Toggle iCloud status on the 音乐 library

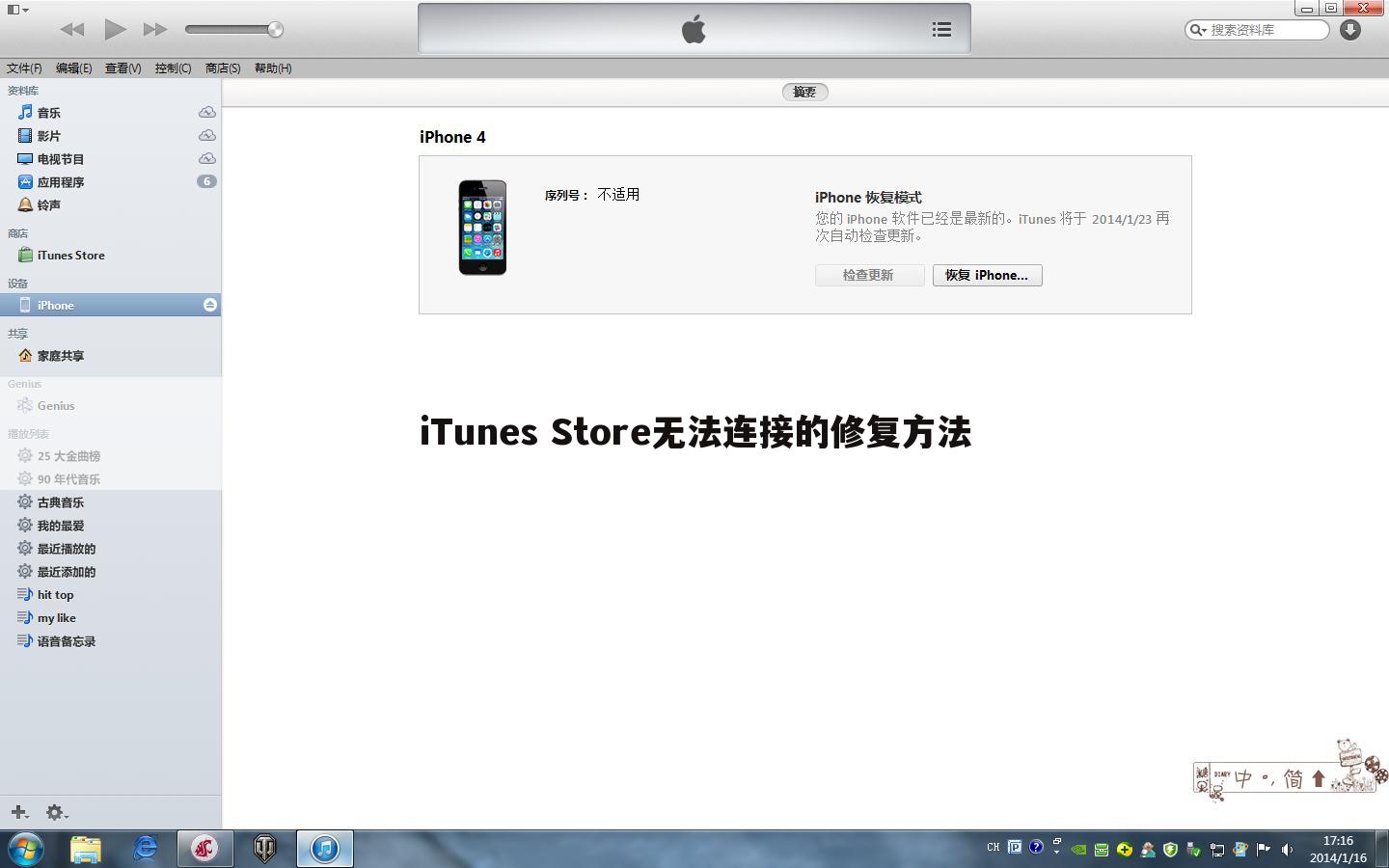(x=206, y=112)
